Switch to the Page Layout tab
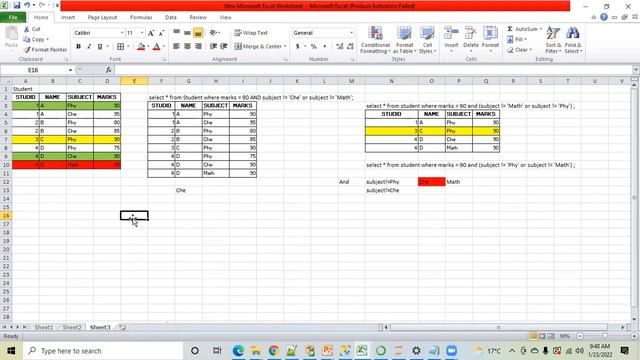 click(x=102, y=18)
